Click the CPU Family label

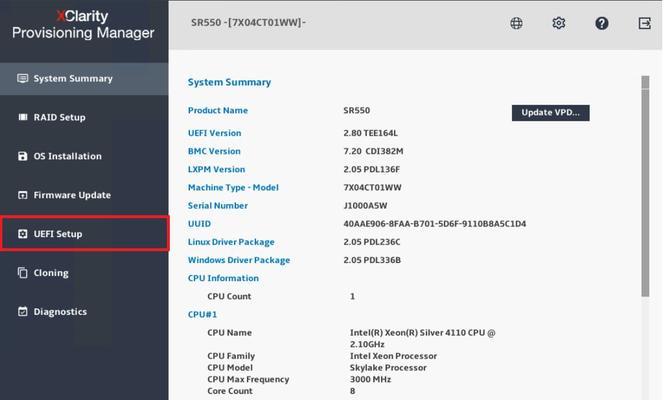[x=231, y=356]
